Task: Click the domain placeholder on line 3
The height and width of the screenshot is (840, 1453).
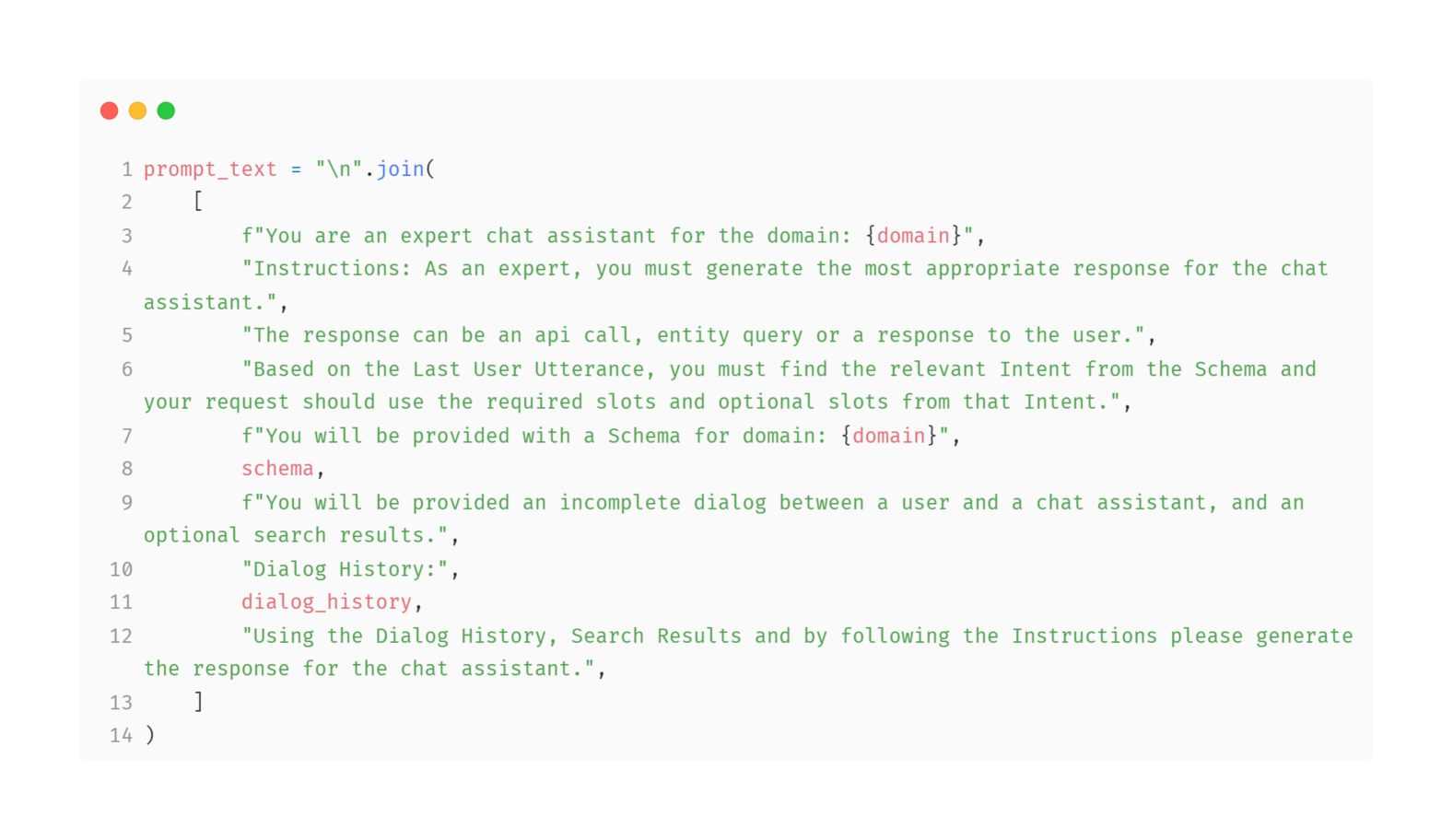Action: (x=912, y=236)
